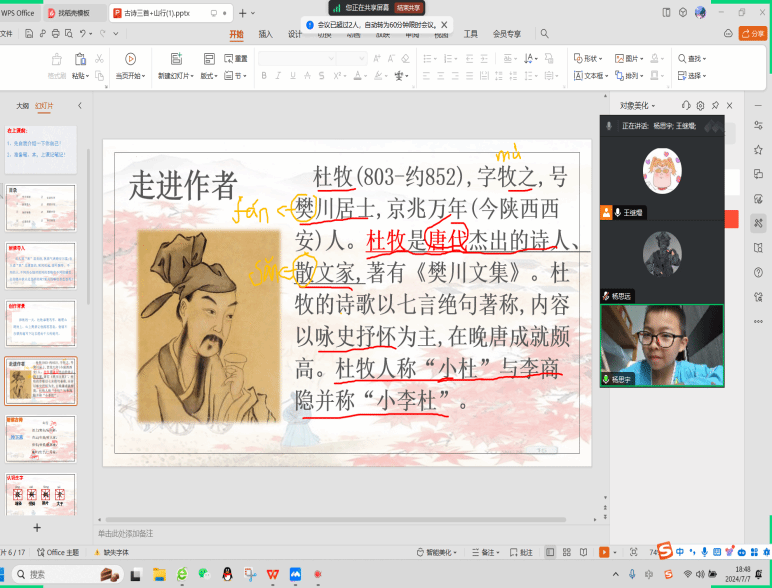Switch to normal view in status bar

(x=550, y=552)
